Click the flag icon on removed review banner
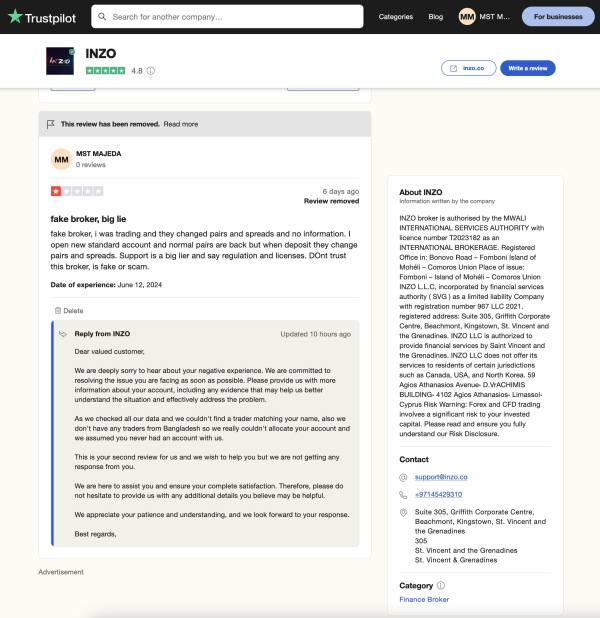This screenshot has height=618, width=600. [x=50, y=124]
